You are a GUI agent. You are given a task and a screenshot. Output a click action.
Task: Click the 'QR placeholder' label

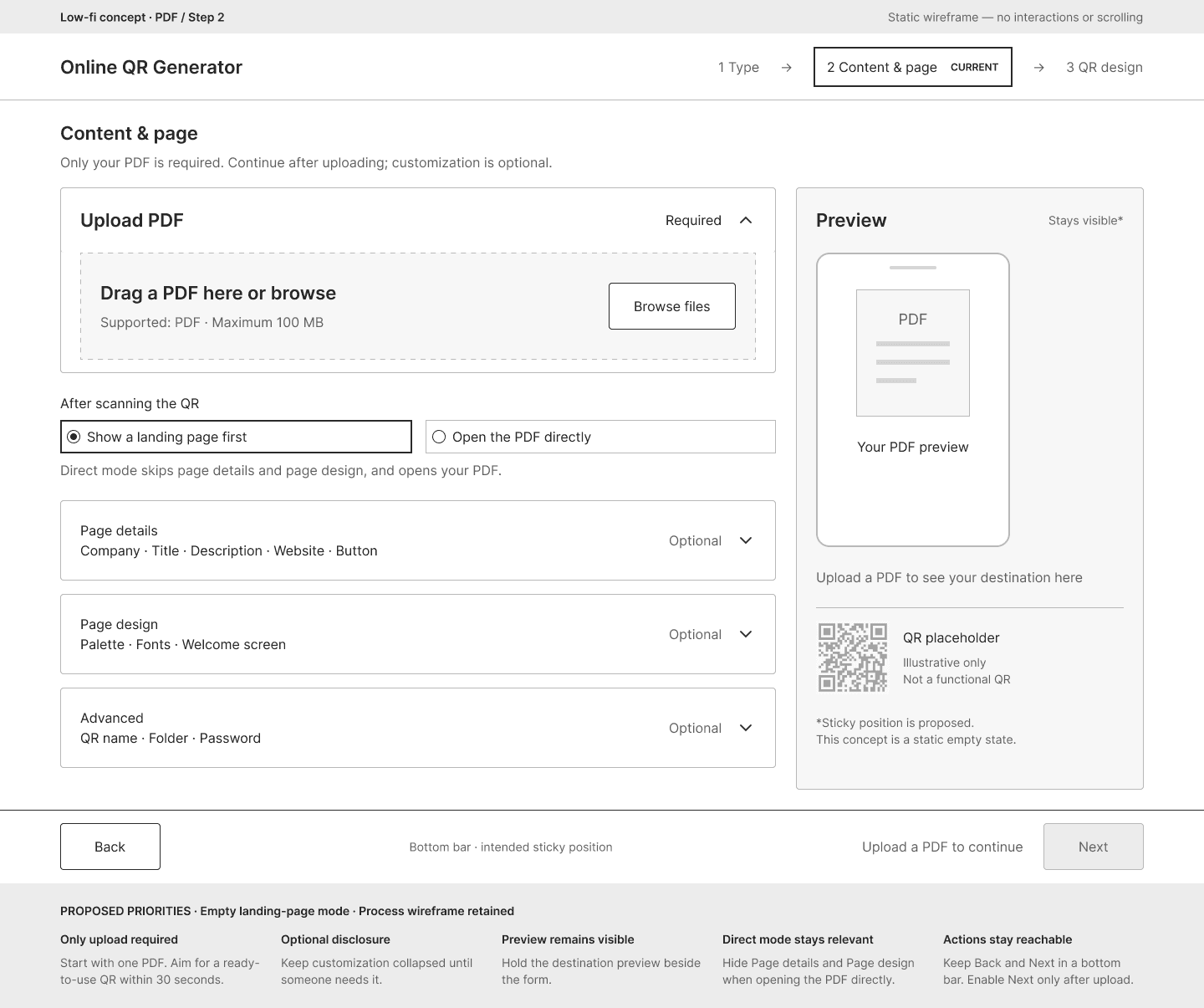(x=951, y=637)
